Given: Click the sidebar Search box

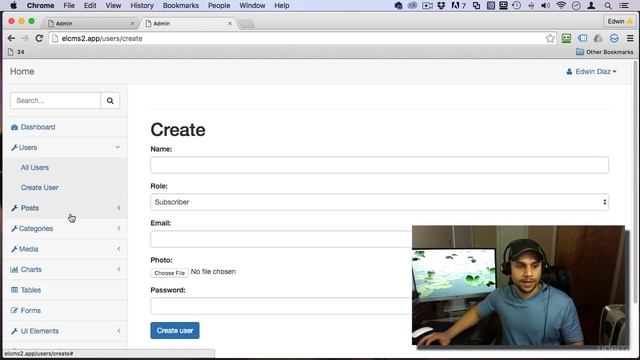Looking at the screenshot, I should coord(56,100).
